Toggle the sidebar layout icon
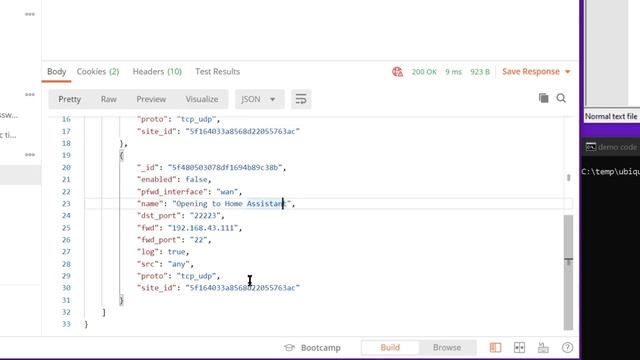 point(495,348)
